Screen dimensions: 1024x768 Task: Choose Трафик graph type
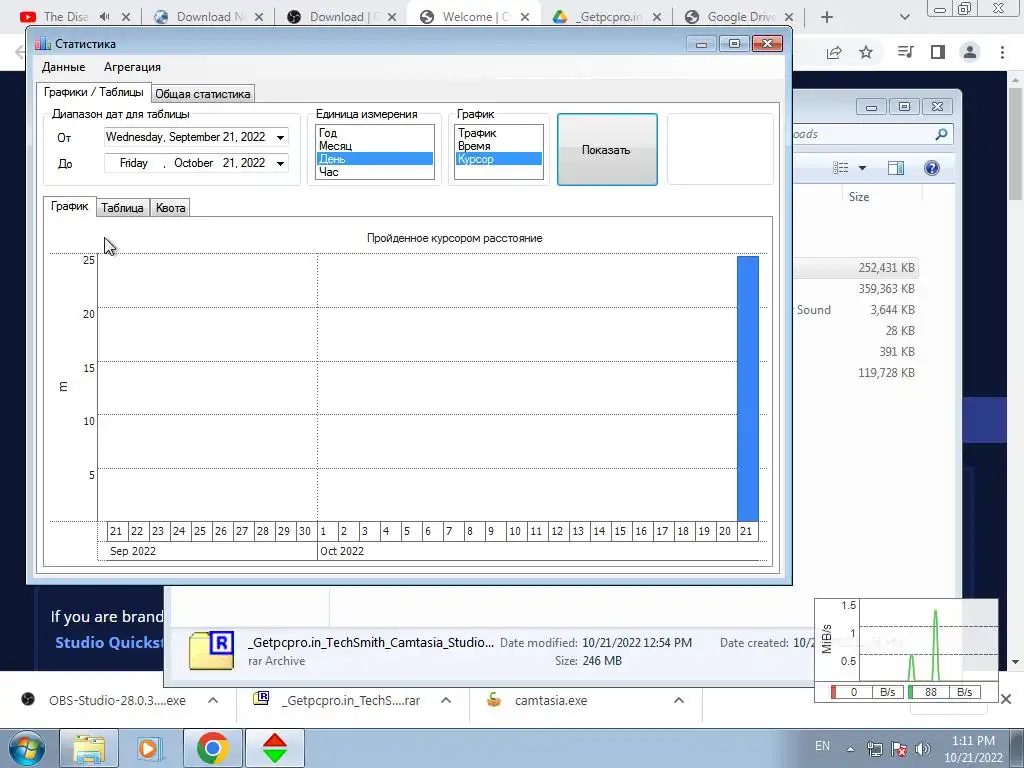pyautogui.click(x=498, y=133)
